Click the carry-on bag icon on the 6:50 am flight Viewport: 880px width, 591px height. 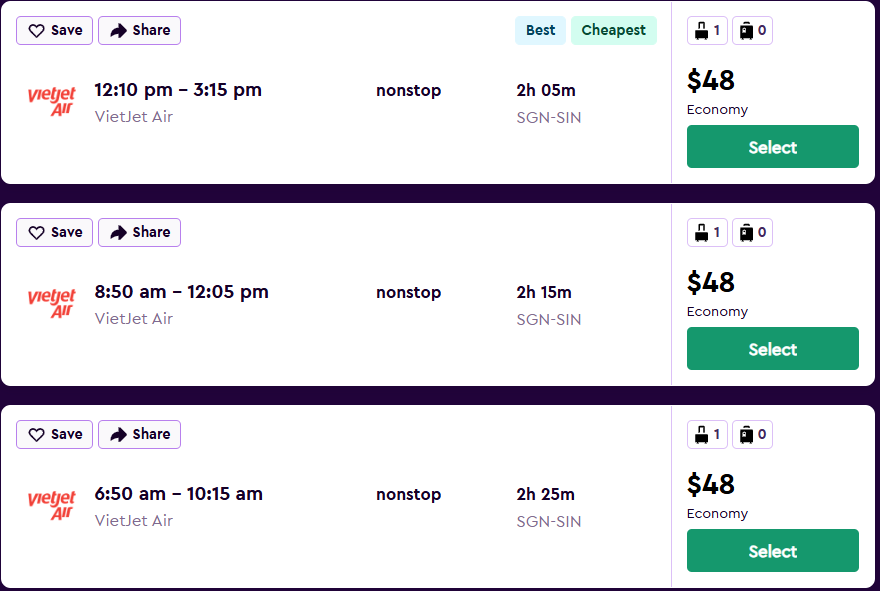[702, 435]
